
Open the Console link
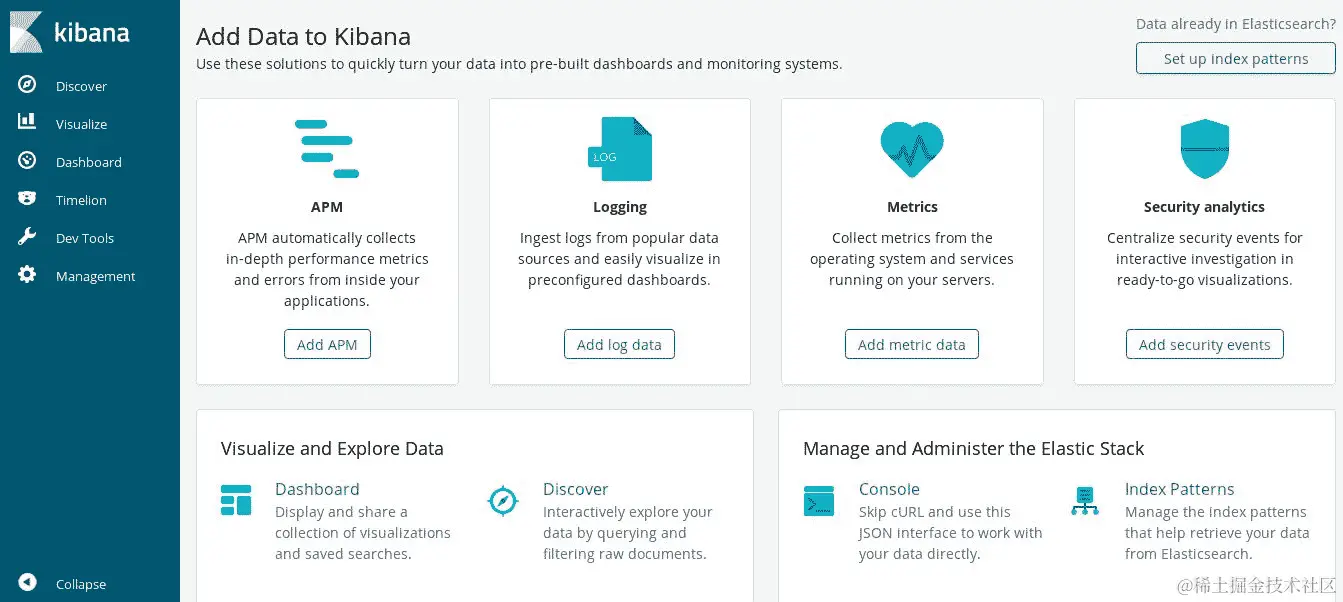click(x=889, y=489)
